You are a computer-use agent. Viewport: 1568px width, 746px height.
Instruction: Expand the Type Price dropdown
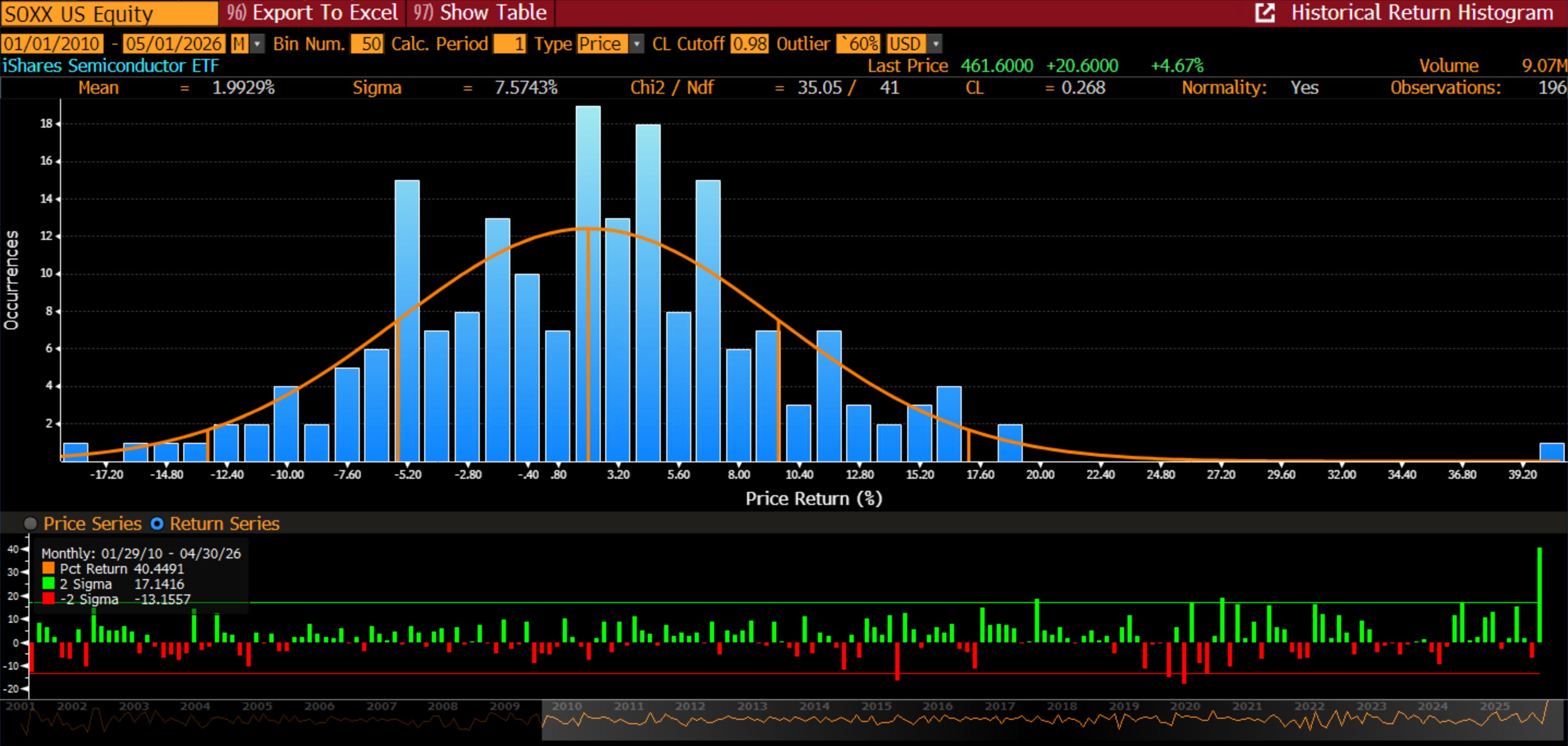636,44
